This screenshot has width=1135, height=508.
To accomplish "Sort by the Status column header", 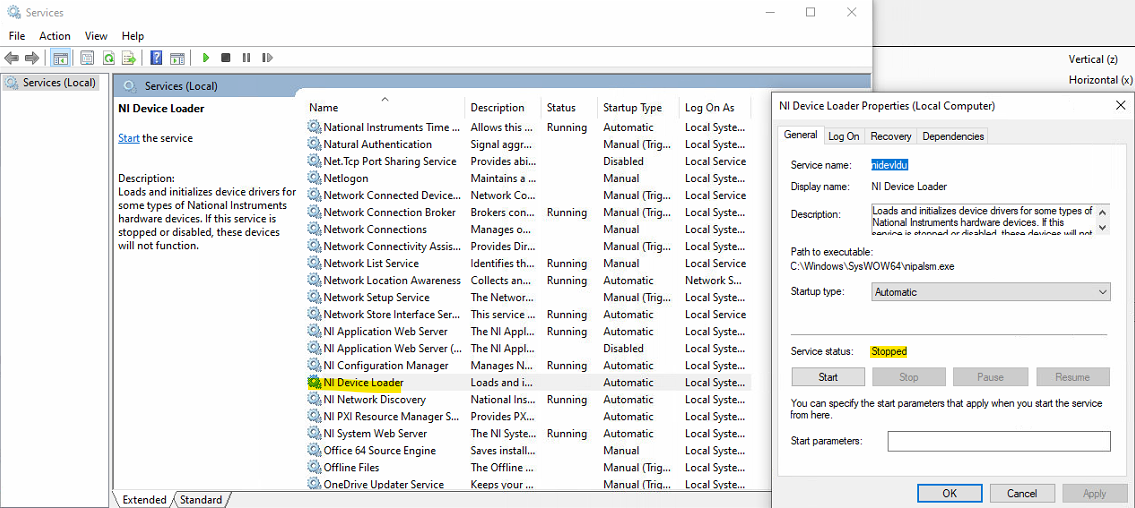I will pyautogui.click(x=570, y=107).
